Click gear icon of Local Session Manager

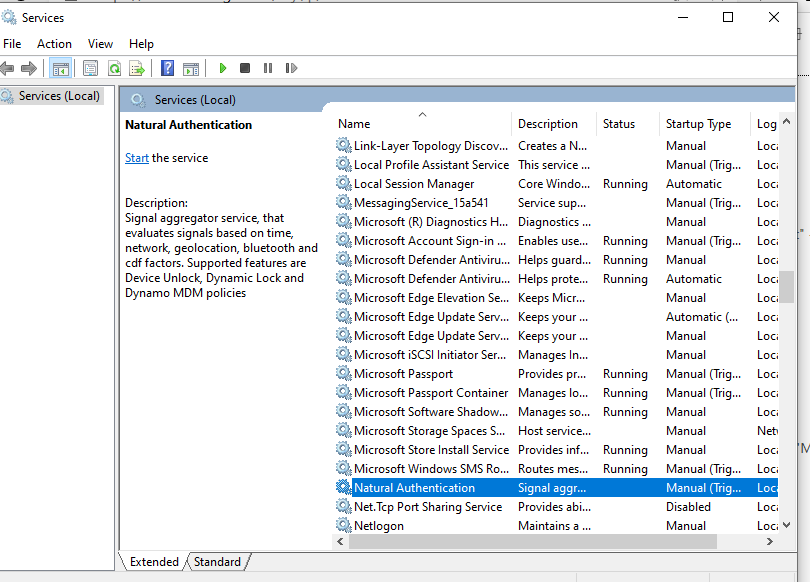344,183
